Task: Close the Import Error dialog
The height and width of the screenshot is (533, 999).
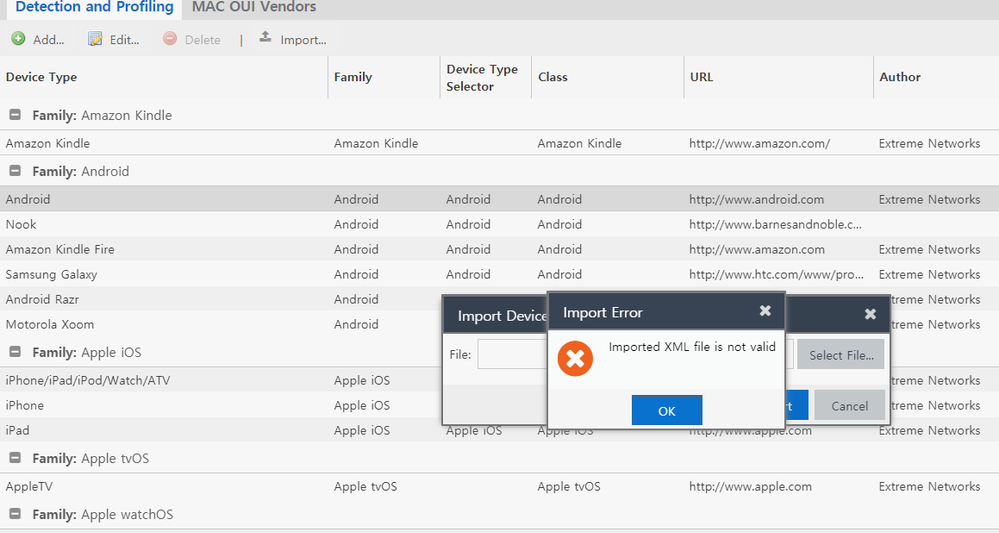Action: coord(765,311)
